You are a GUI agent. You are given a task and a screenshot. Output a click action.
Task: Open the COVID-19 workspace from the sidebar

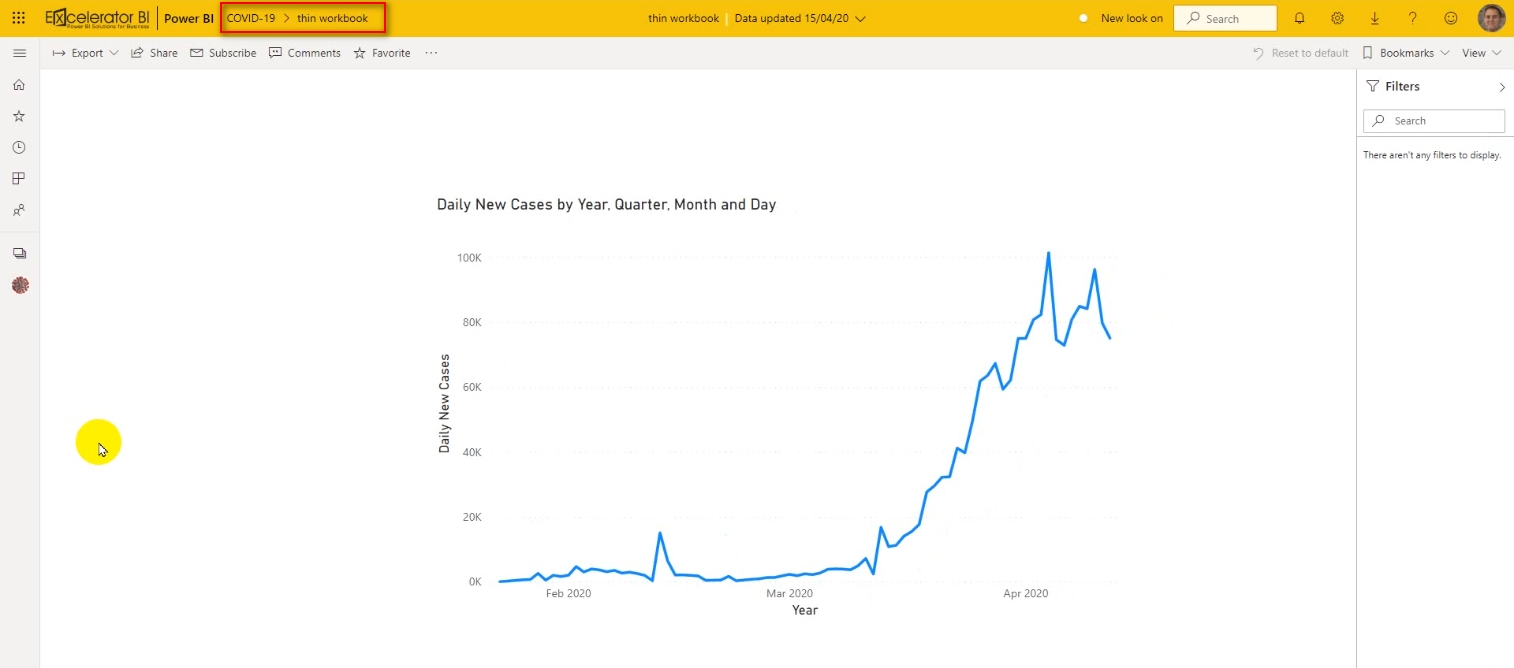click(x=18, y=285)
